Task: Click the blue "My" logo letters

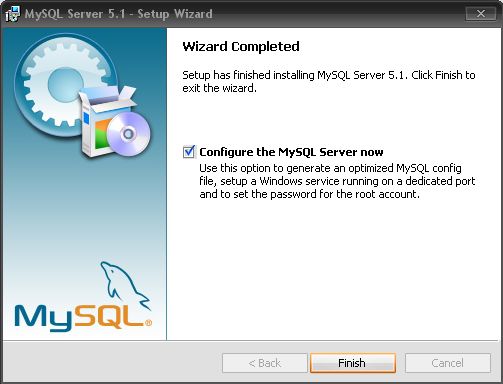Action: [x=43, y=318]
